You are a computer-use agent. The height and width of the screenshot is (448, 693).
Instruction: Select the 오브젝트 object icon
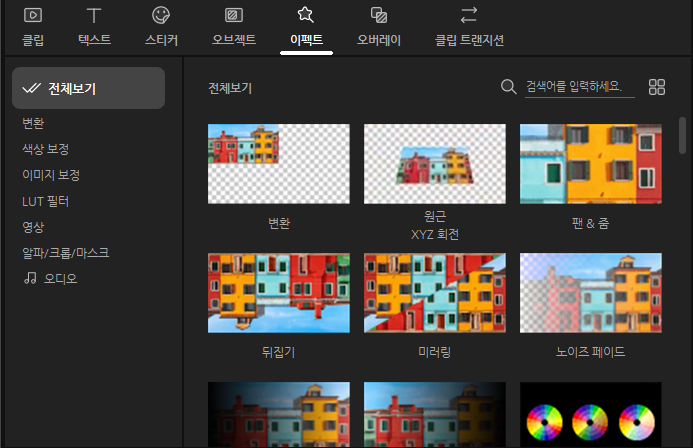coord(234,16)
